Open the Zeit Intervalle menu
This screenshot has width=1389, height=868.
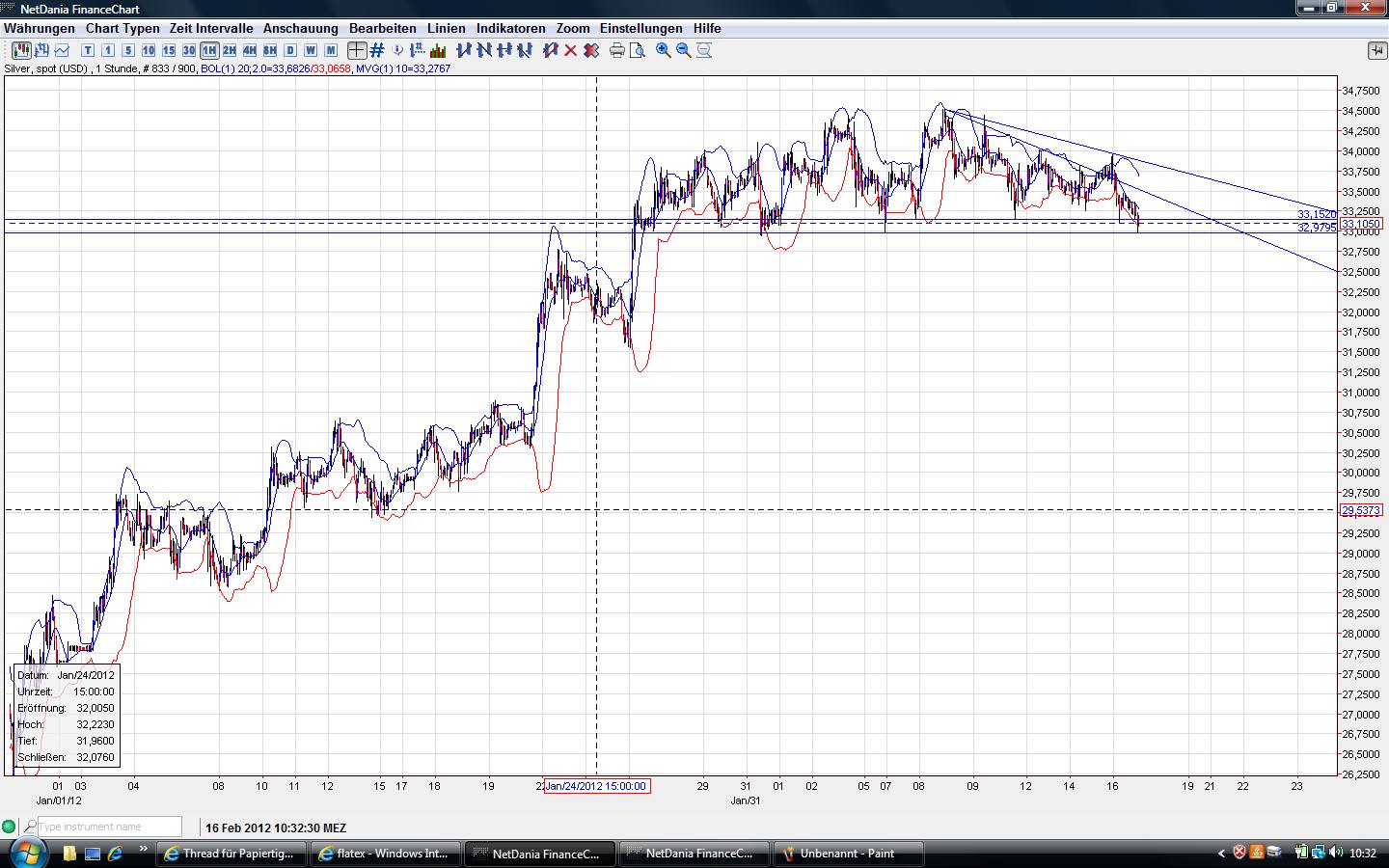pyautogui.click(x=211, y=28)
